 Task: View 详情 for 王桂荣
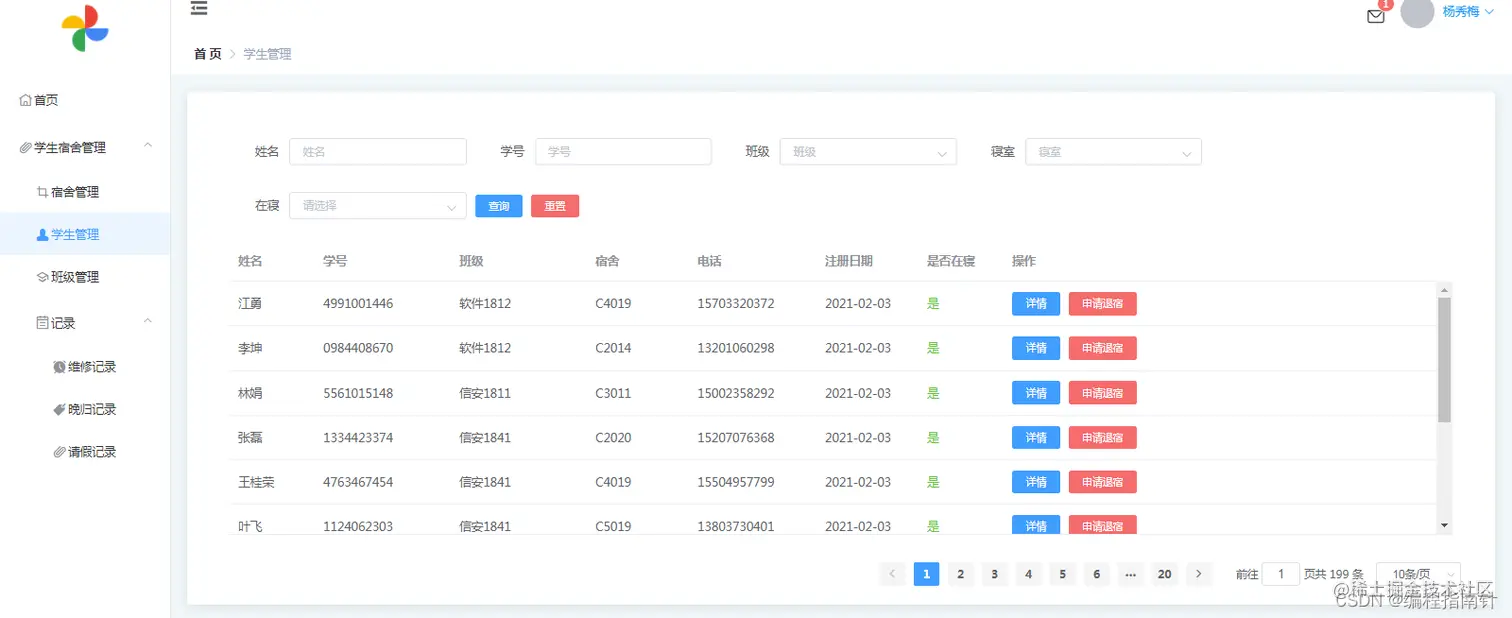pyautogui.click(x=1036, y=482)
